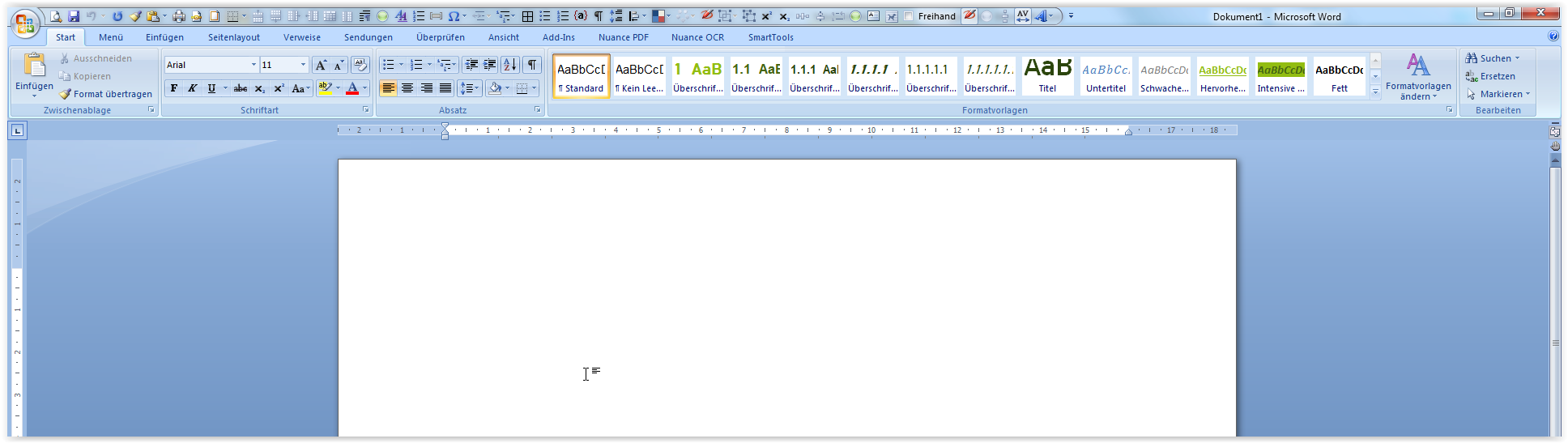Toggle show paragraph marks in Absatz group
The width and height of the screenshot is (1568, 443).
point(532,65)
